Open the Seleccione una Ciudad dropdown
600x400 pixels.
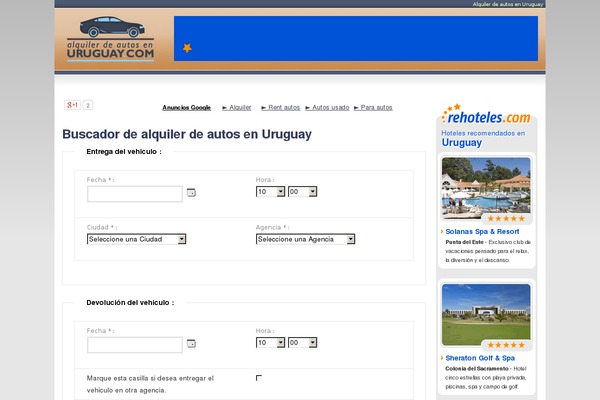(x=137, y=239)
